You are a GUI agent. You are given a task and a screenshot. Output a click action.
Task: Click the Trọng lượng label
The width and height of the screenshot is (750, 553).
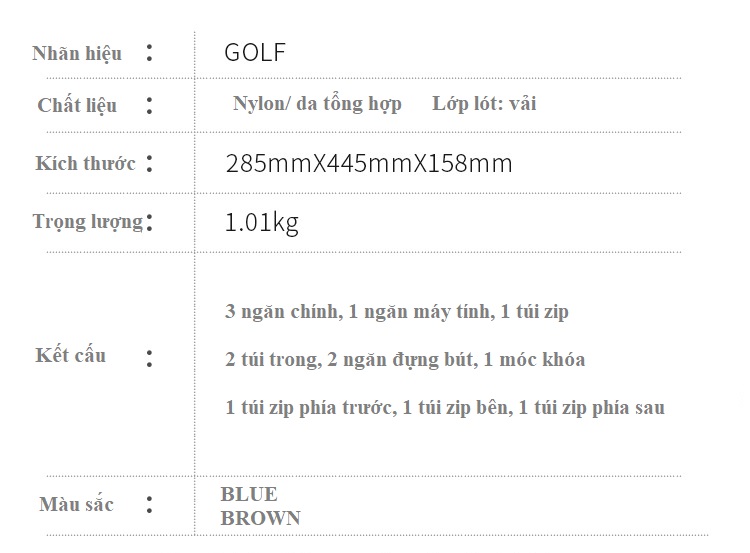pyautogui.click(x=88, y=221)
